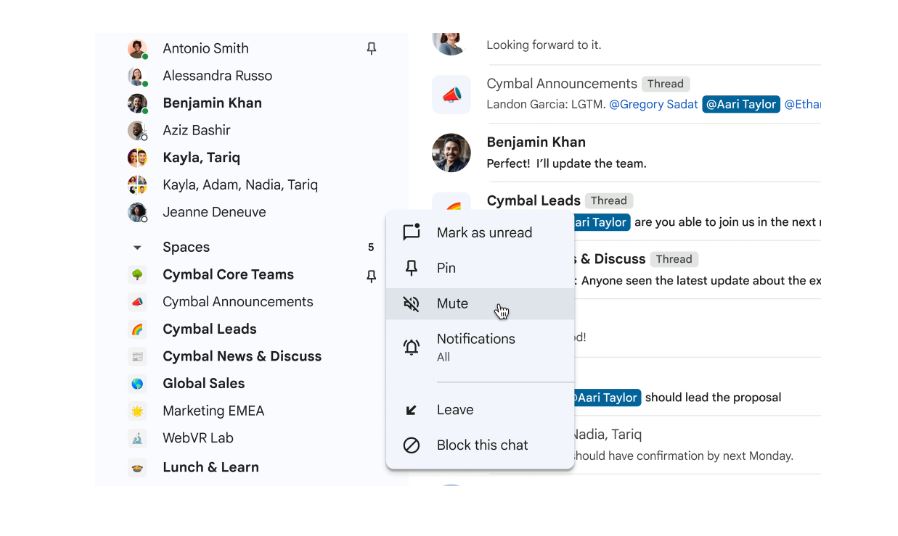This screenshot has width=898, height=536.
Task: Click the megaphone avatar in the Cymbal Announcements thread
Action: pos(451,94)
